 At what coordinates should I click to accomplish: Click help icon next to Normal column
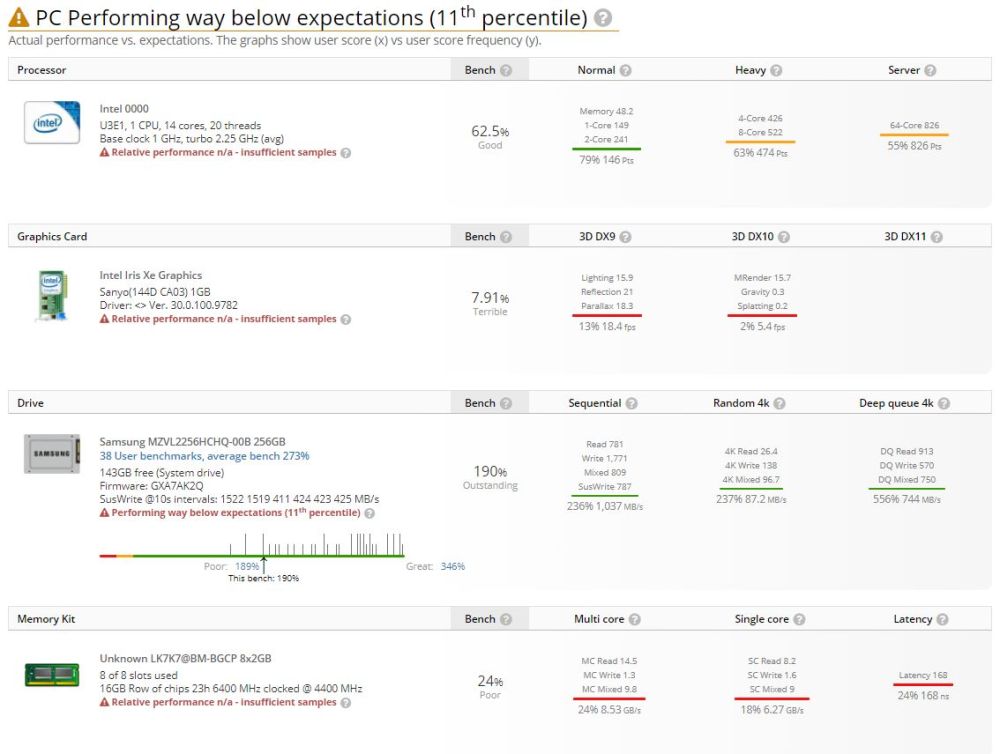click(x=625, y=71)
